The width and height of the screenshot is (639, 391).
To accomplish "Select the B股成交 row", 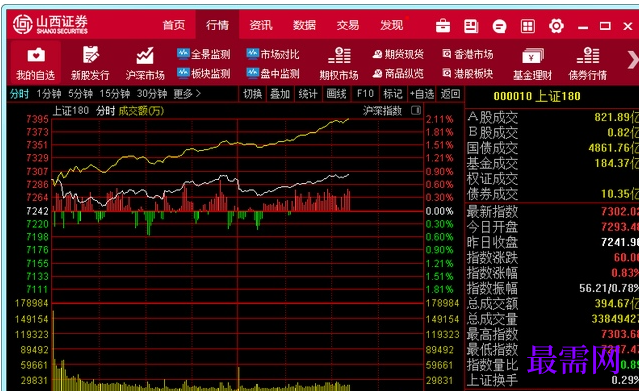I will [553, 133].
